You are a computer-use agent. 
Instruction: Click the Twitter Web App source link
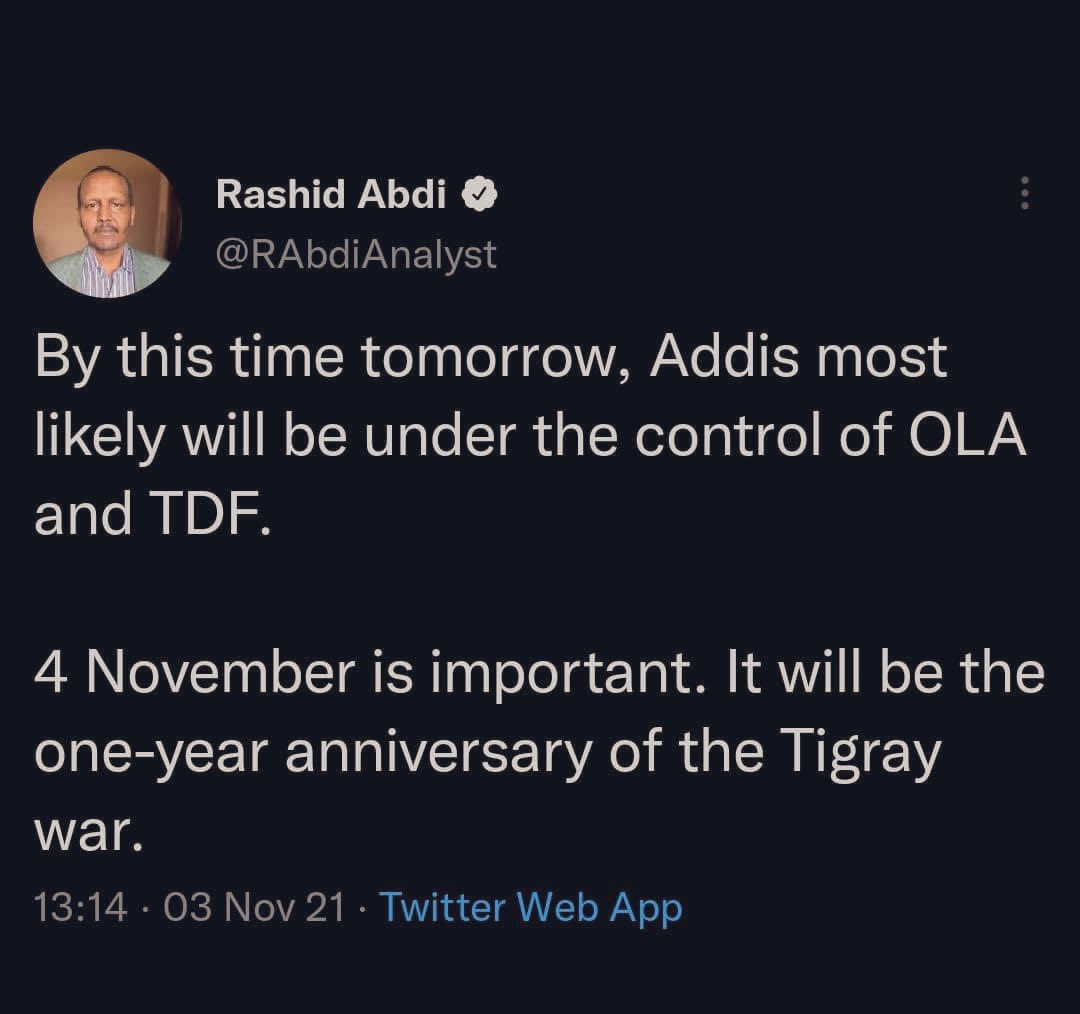tap(531, 908)
